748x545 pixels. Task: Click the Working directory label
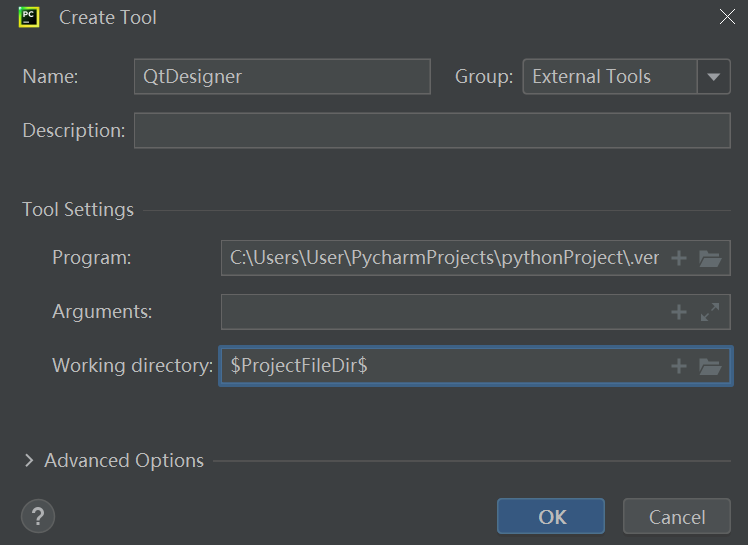[132, 366]
